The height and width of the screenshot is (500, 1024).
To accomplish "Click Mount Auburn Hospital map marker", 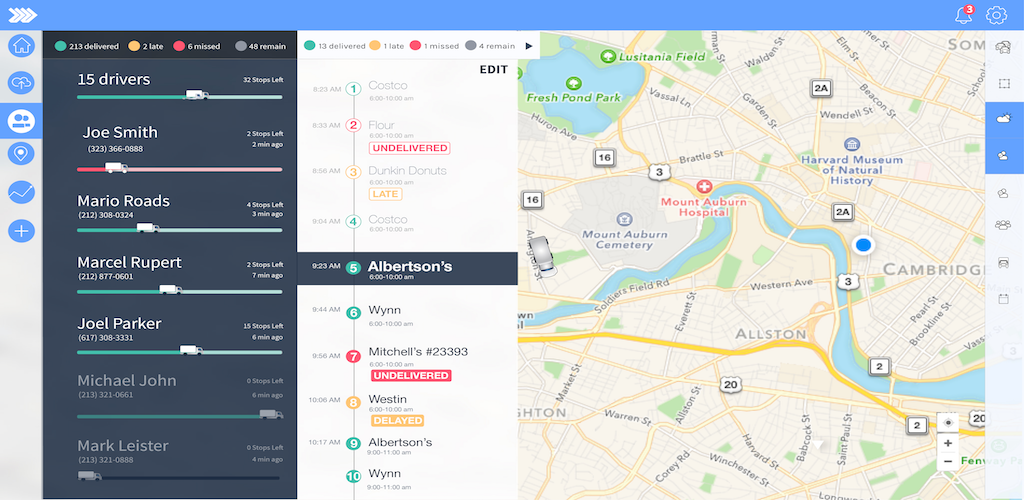I will click(704, 187).
